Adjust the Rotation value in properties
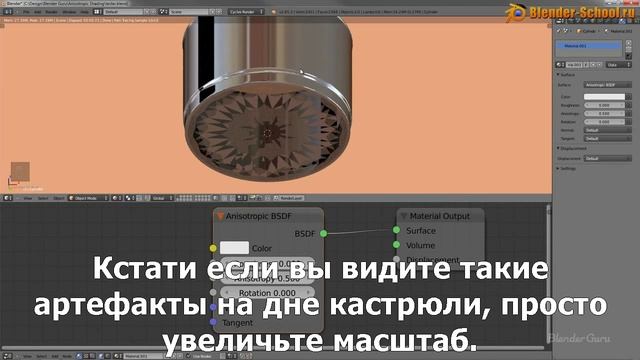Screen dimensions: 640x360 point(604,122)
